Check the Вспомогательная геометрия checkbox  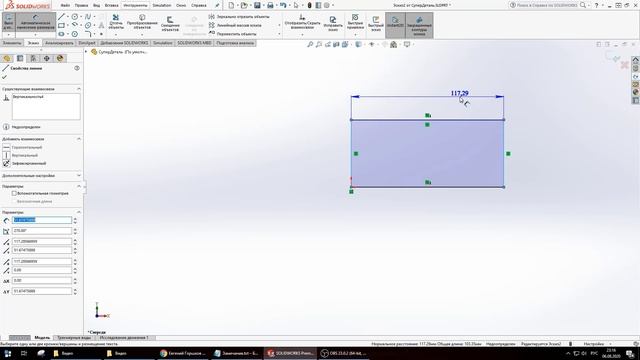pos(14,193)
